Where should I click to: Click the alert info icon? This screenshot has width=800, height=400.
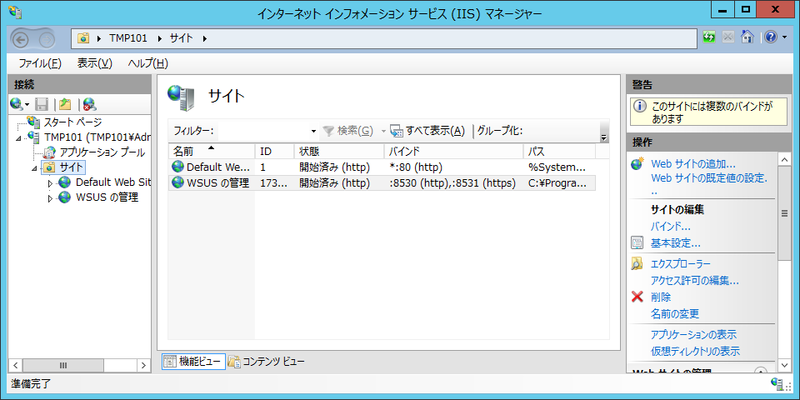coord(638,107)
